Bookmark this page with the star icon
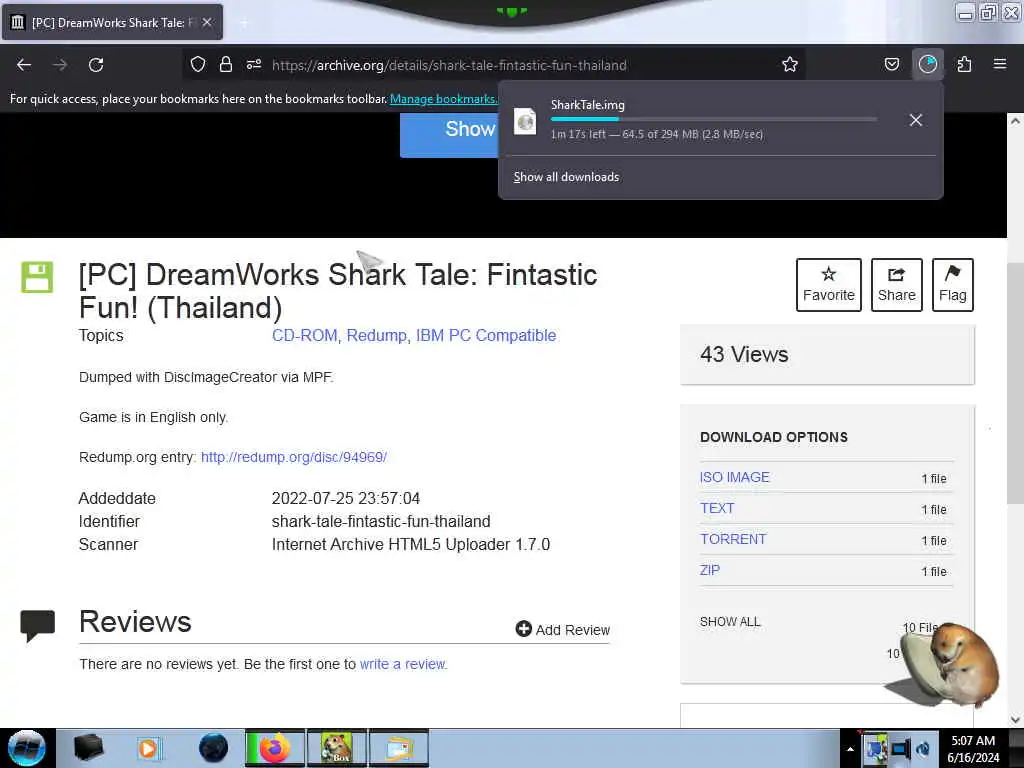 coord(790,64)
